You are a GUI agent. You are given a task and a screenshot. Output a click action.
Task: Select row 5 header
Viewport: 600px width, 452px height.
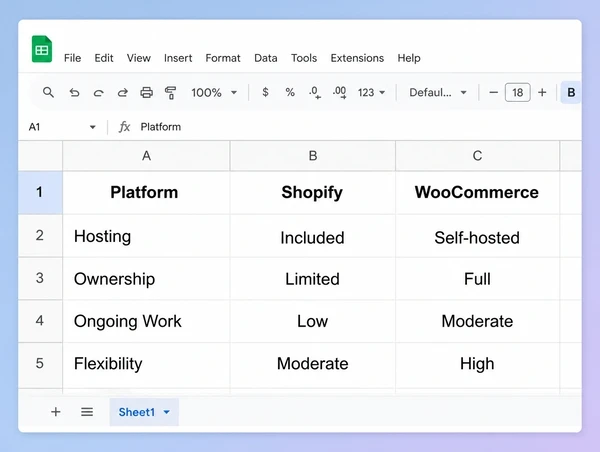(x=40, y=364)
